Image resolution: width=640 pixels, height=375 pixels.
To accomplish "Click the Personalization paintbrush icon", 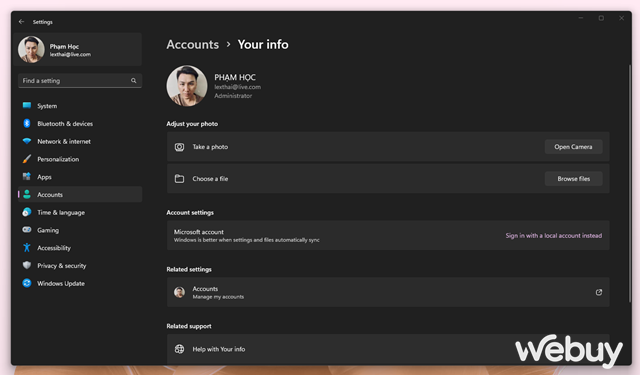I will pyautogui.click(x=27, y=159).
